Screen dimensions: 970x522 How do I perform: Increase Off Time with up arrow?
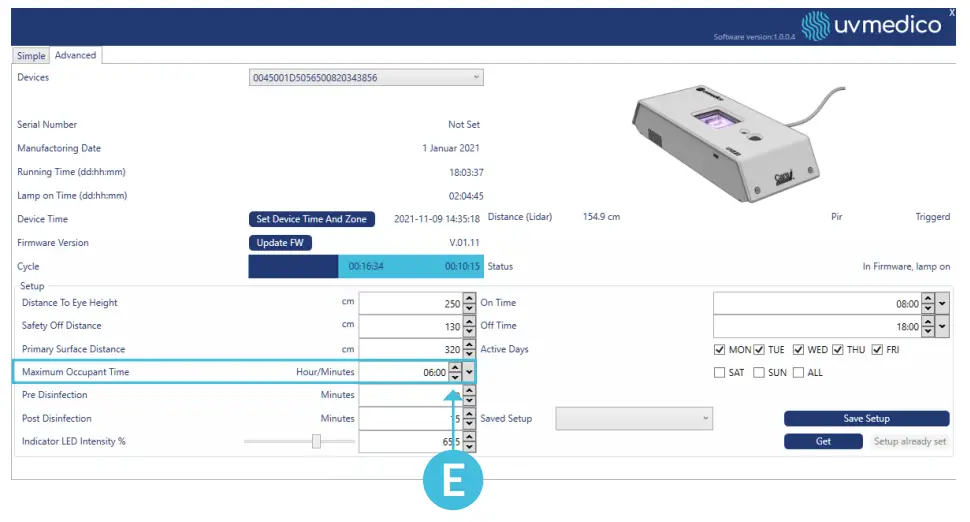click(x=928, y=321)
